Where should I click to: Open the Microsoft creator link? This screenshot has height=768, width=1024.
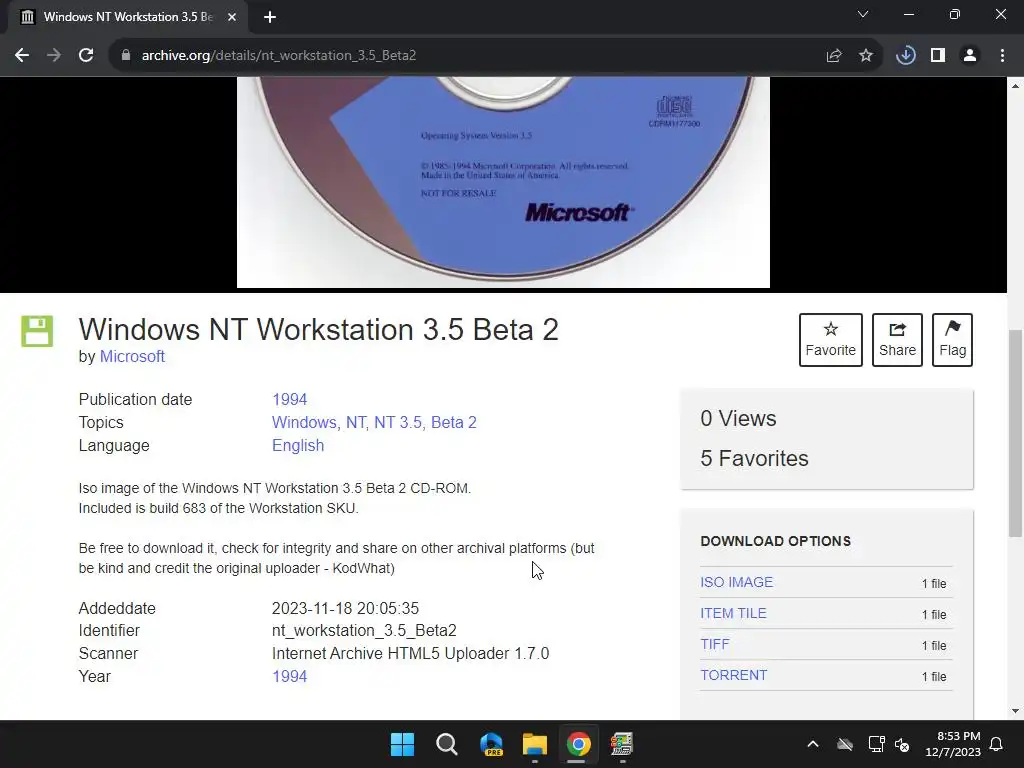click(132, 357)
